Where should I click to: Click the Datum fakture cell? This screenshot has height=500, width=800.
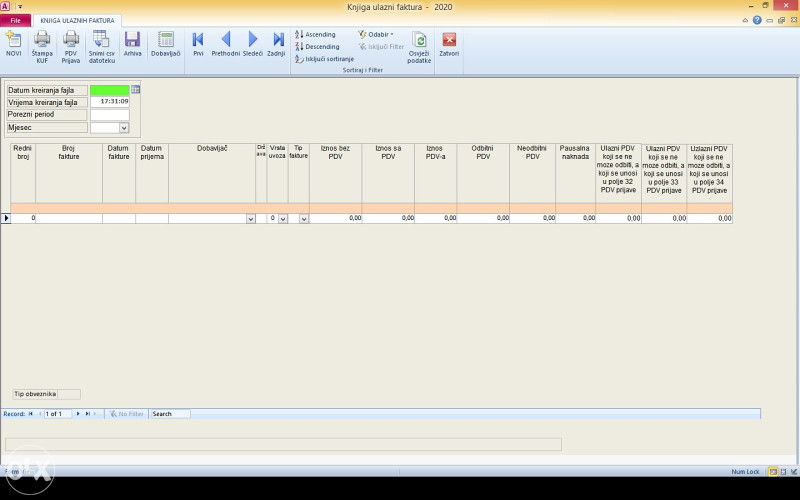[119, 218]
